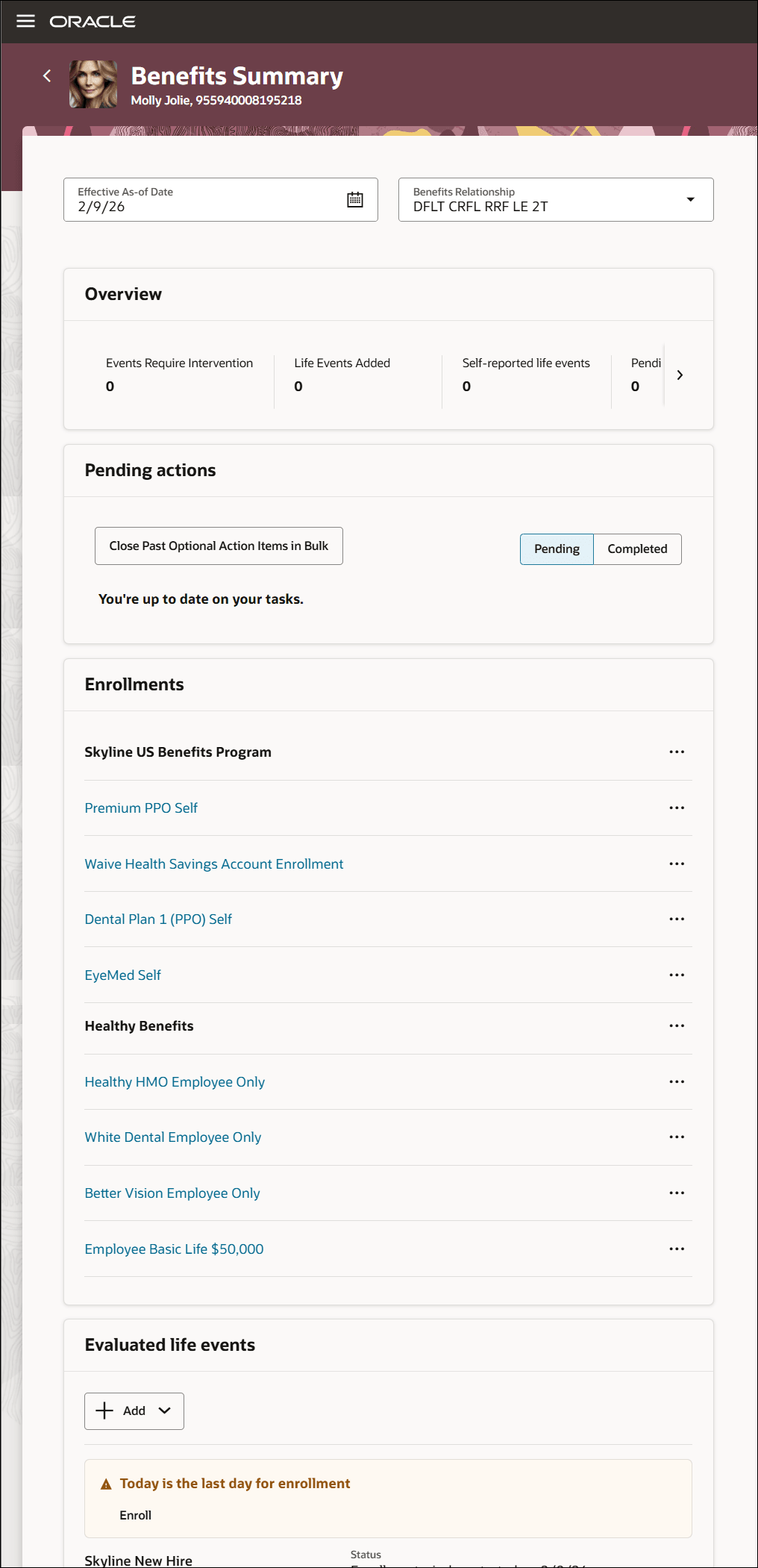This screenshot has height=1568, width=758.
Task: Open the navigation hamburger menu
Action: tap(25, 20)
